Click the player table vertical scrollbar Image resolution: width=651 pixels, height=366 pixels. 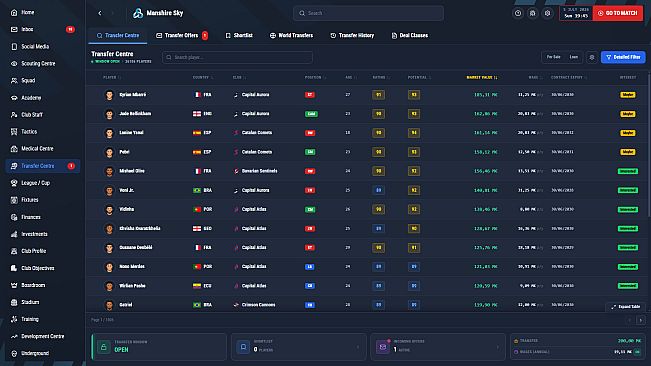coord(649,147)
